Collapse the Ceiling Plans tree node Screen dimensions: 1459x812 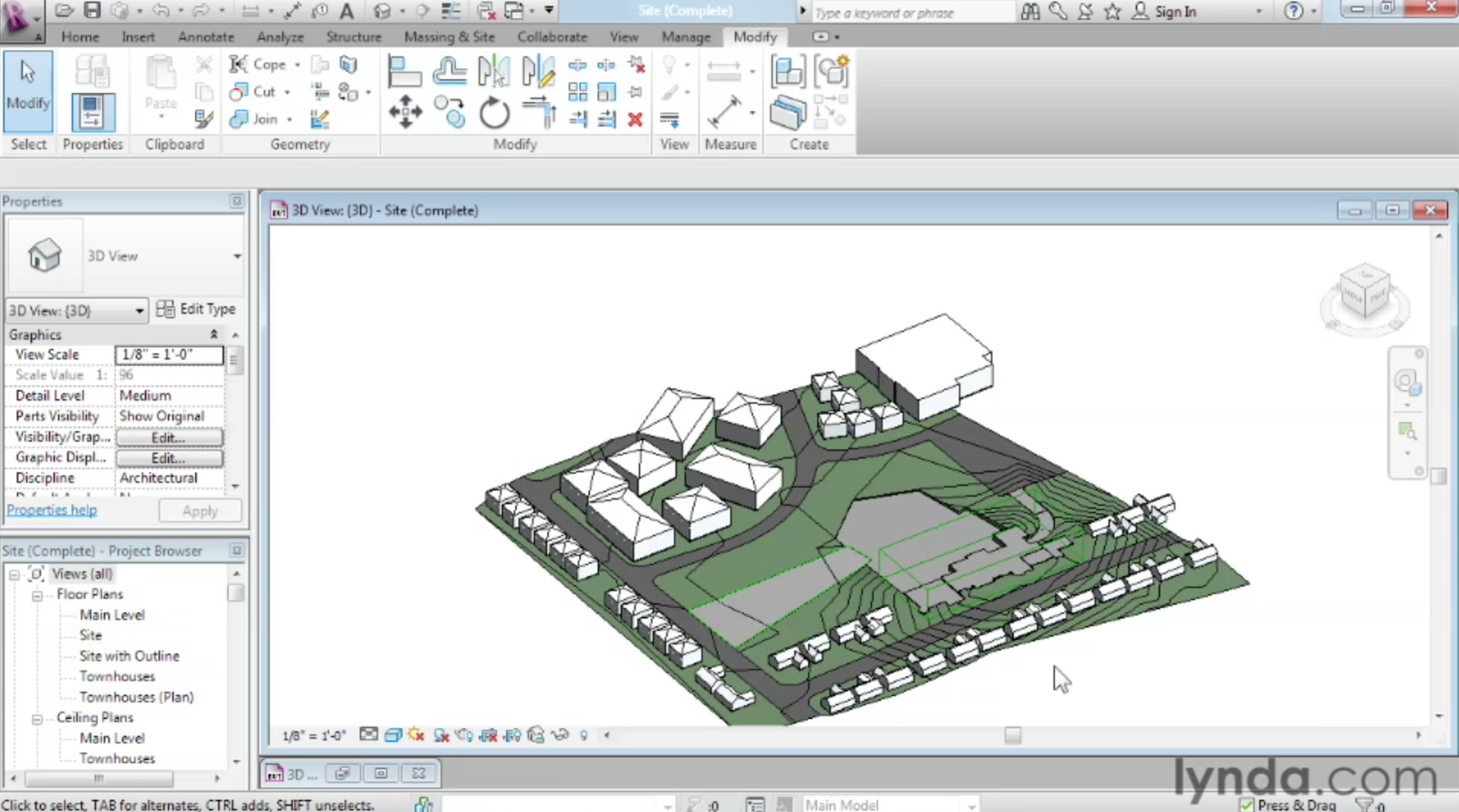pos(37,718)
